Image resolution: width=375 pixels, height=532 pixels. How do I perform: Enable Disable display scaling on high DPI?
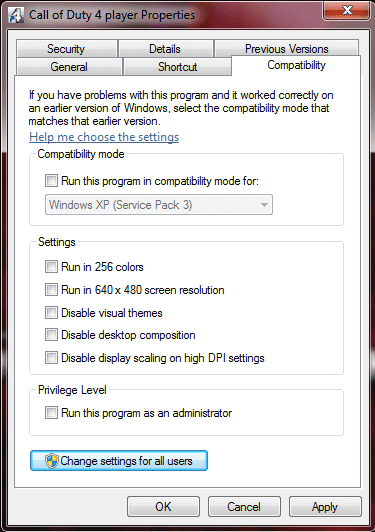tap(51, 358)
